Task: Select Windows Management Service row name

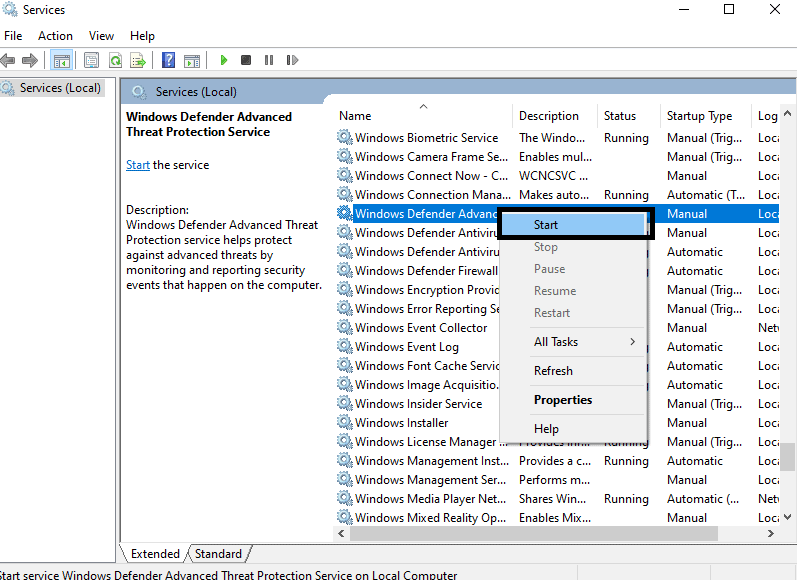Action: coord(430,480)
